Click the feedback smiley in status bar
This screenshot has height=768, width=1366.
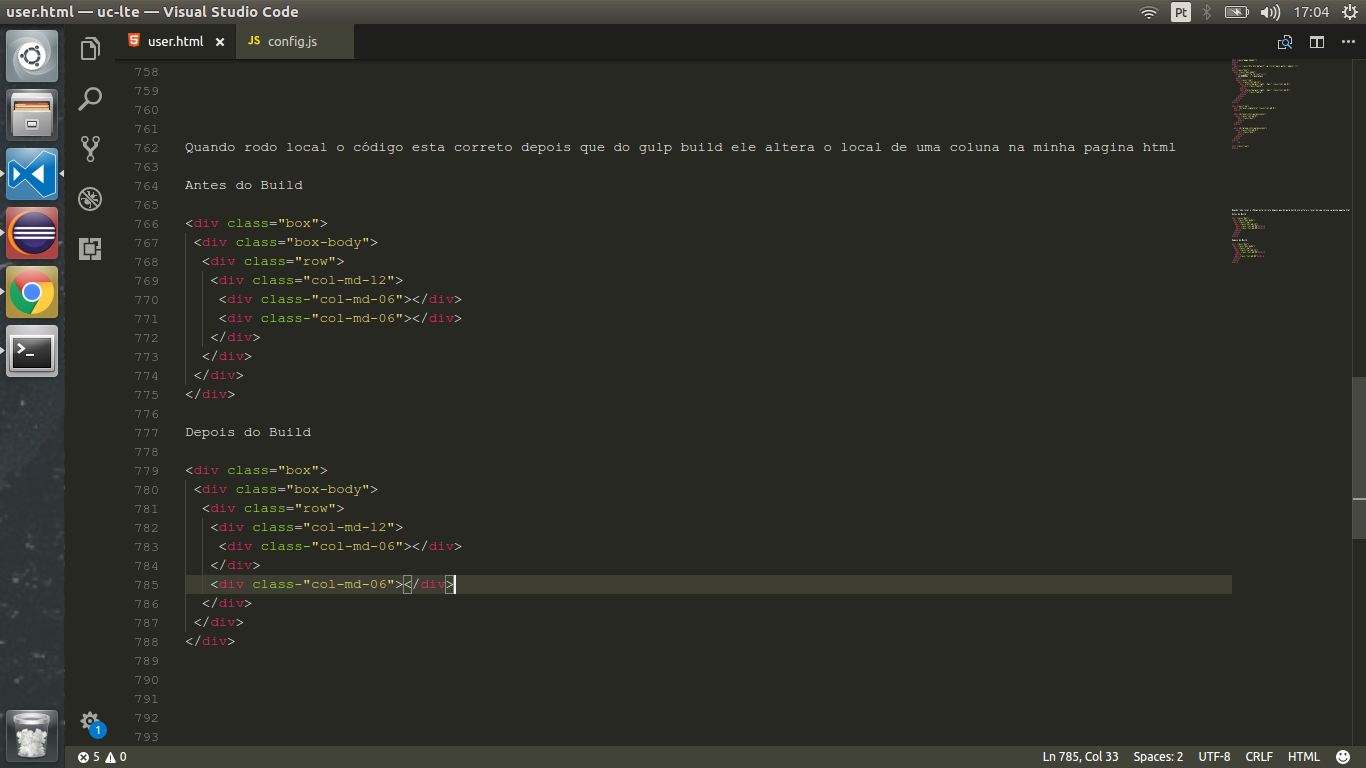point(1343,757)
